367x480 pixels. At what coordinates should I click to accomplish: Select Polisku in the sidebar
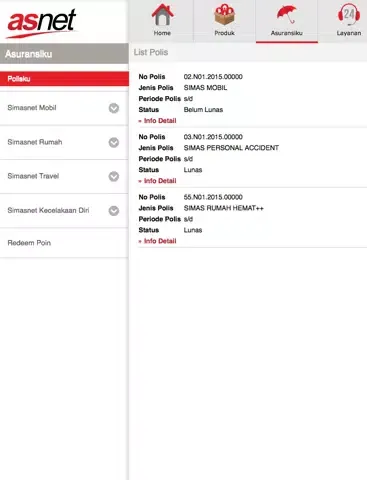(x=64, y=79)
